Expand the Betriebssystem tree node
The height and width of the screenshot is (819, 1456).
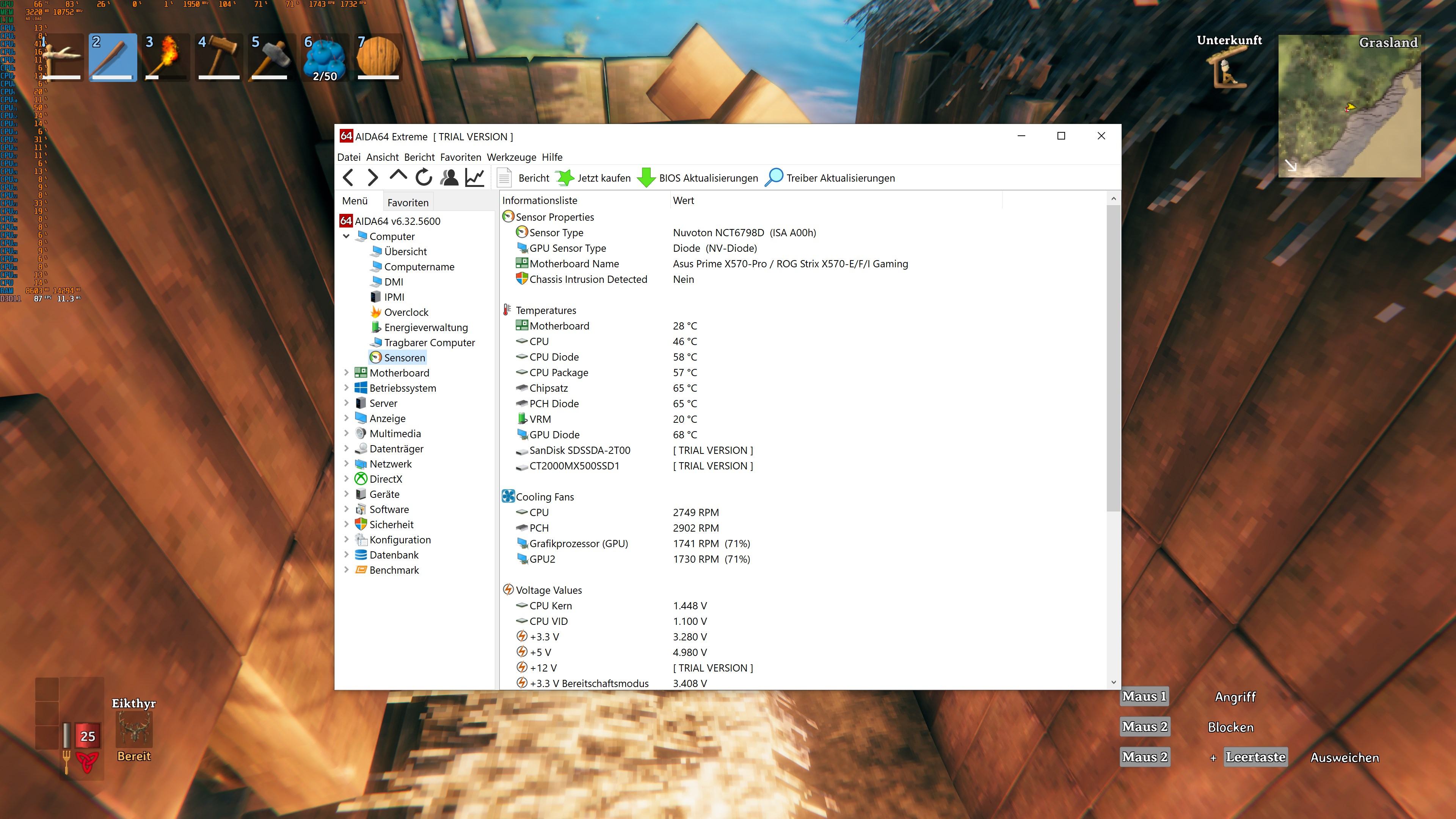[347, 388]
